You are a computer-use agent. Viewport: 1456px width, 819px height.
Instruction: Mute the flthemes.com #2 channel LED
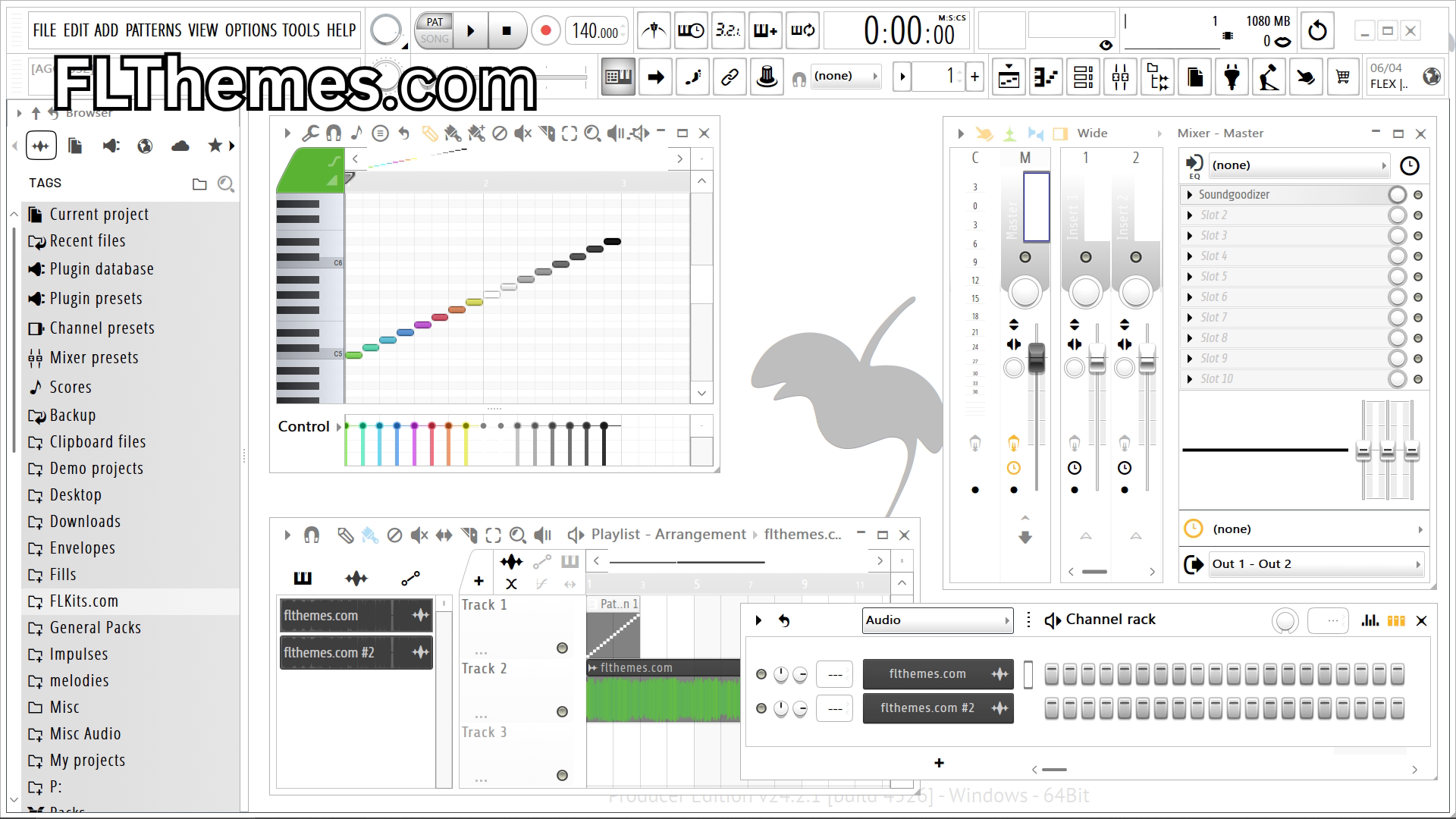coord(761,708)
